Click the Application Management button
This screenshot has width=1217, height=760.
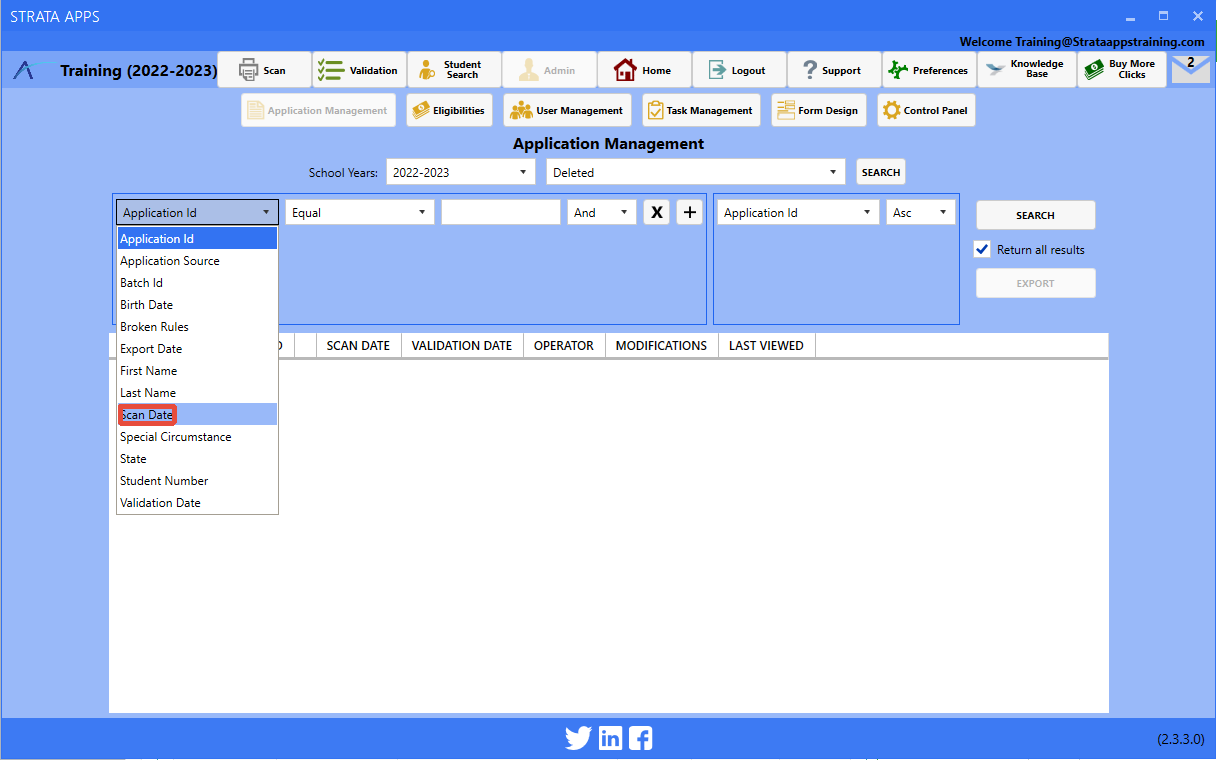point(318,110)
